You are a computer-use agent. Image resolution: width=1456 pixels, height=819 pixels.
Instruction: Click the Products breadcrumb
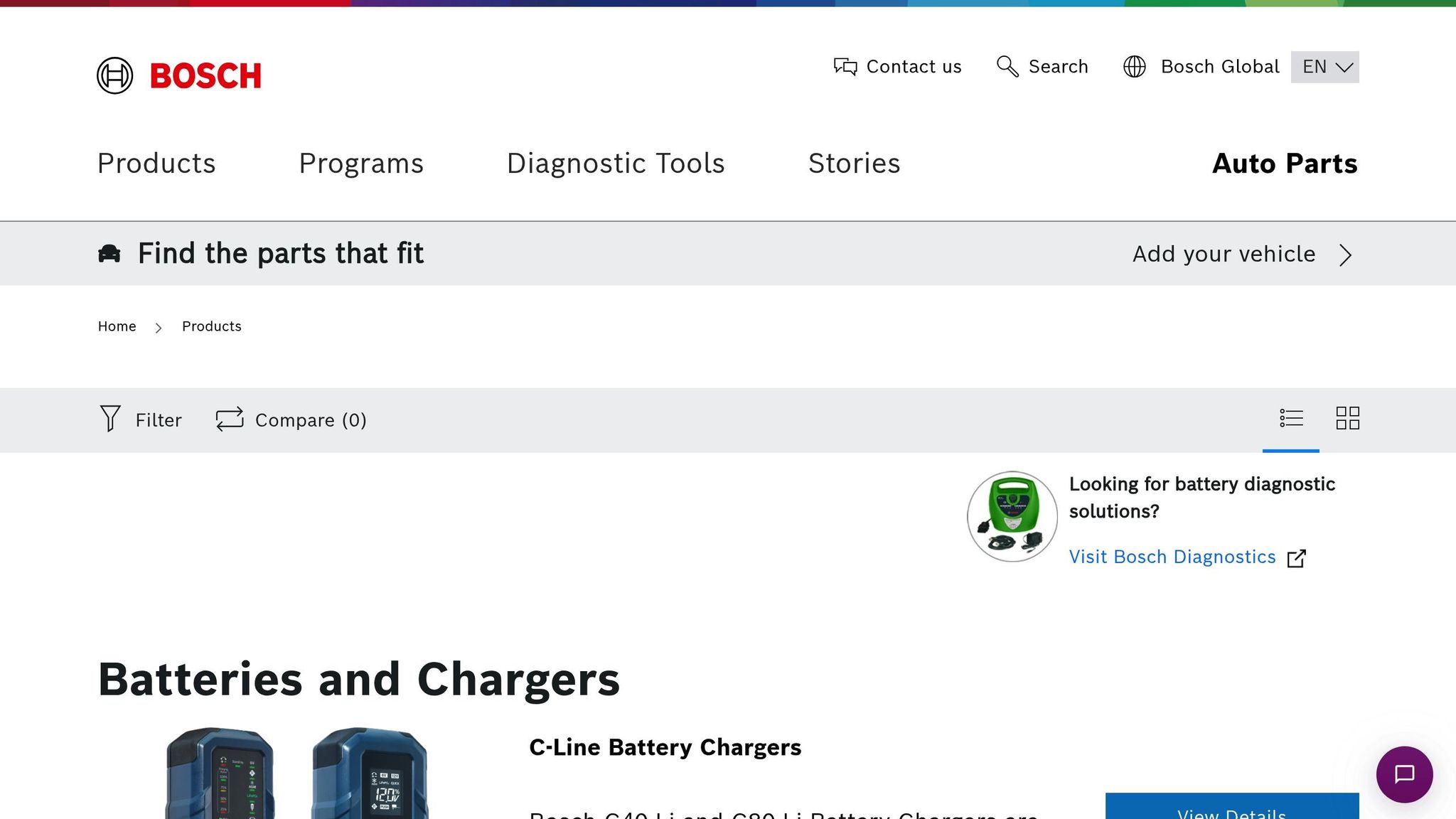(212, 326)
